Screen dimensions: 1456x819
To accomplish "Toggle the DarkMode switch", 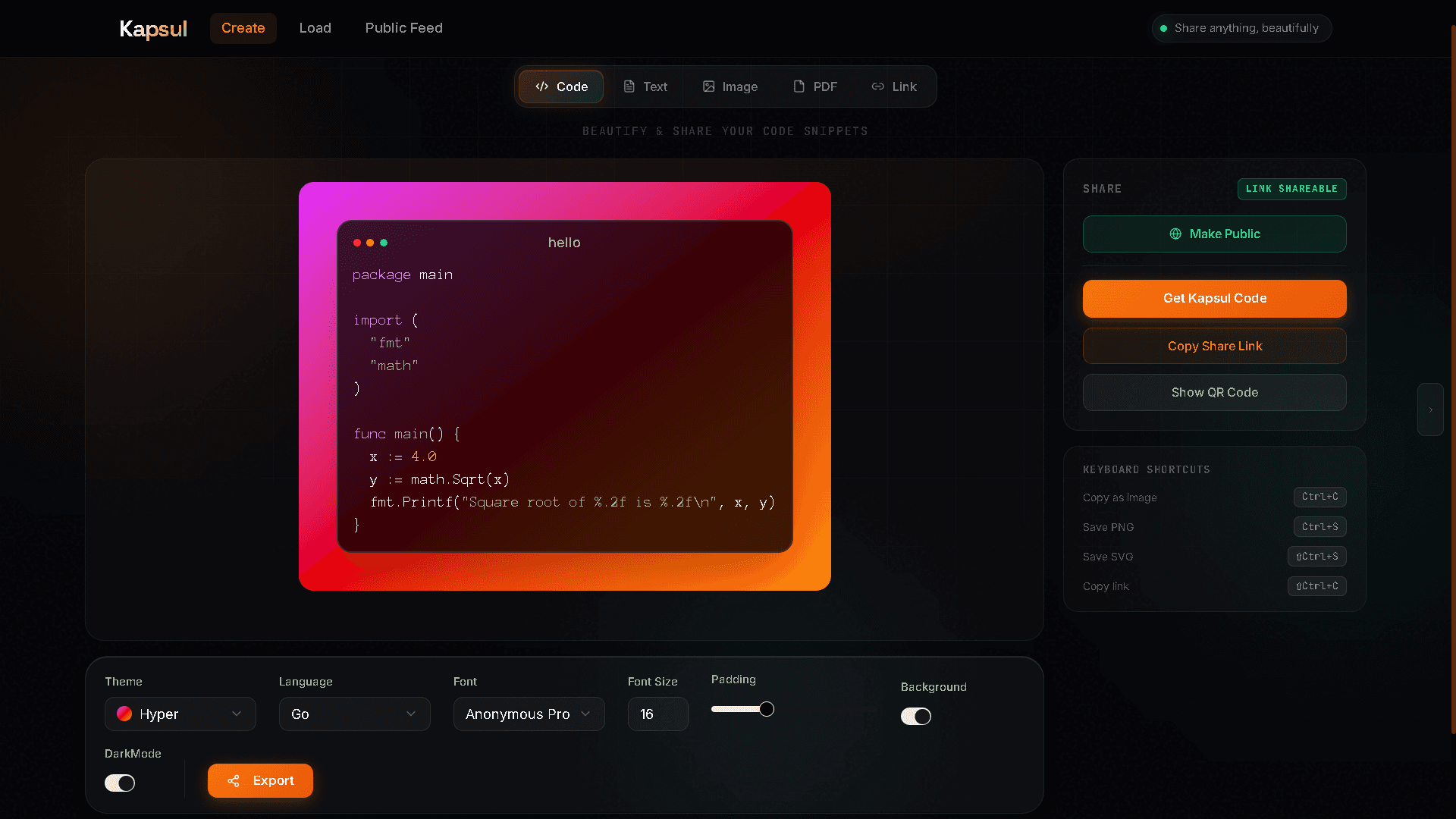I will pos(120,783).
